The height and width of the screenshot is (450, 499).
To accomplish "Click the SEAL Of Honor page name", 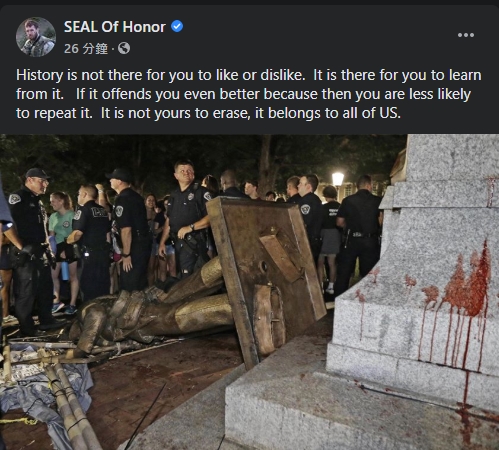I will pos(115,27).
